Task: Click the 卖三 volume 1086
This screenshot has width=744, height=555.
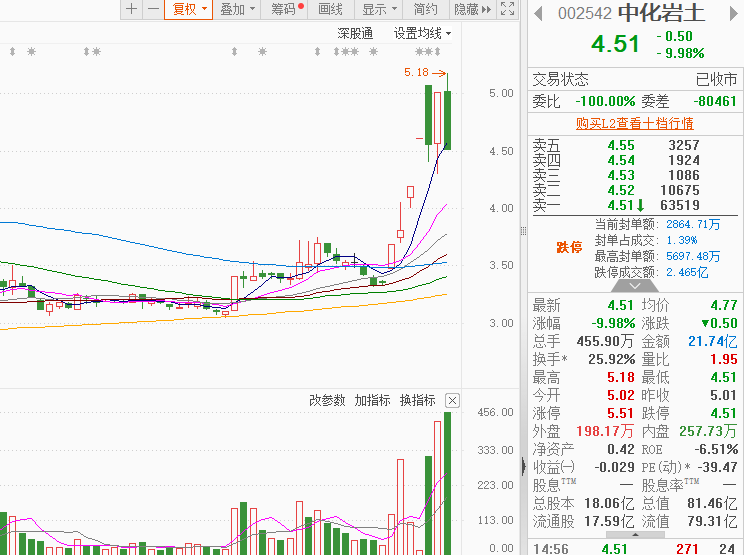Action: coord(684,176)
